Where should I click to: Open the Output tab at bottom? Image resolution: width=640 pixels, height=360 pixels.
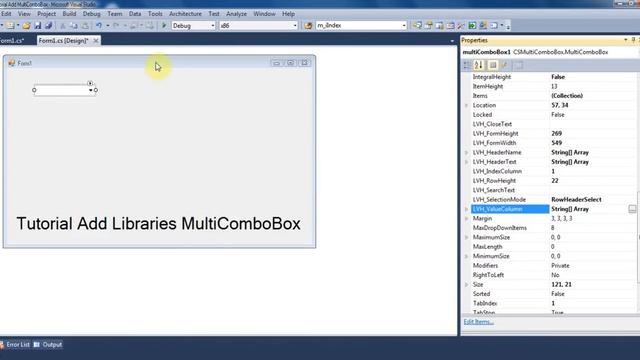point(48,345)
